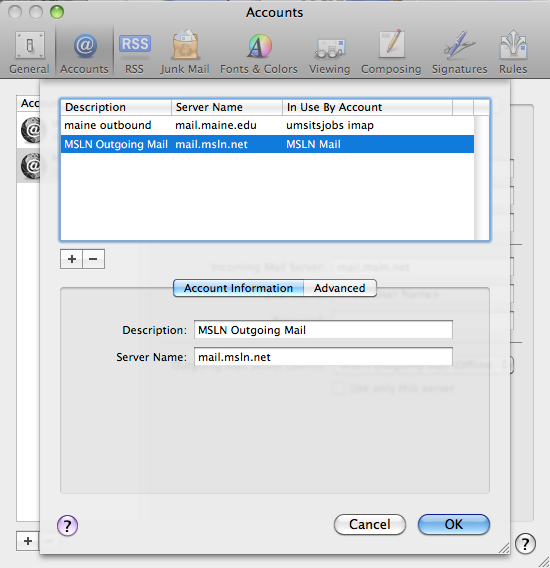Viewport: 550px width, 568px height.
Task: Open the RSS preferences pane
Action: (x=134, y=53)
